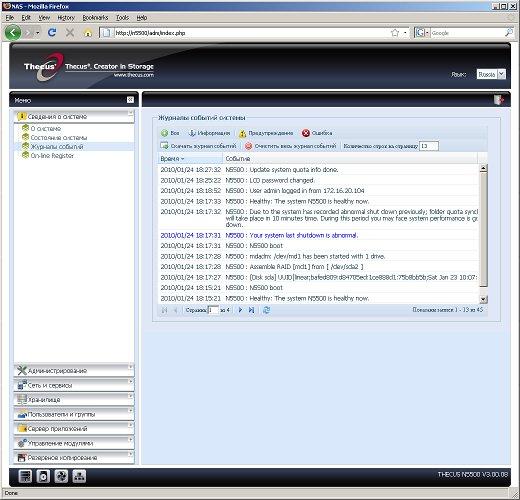
Task: Open system status icon in footer
Action: [25, 476]
